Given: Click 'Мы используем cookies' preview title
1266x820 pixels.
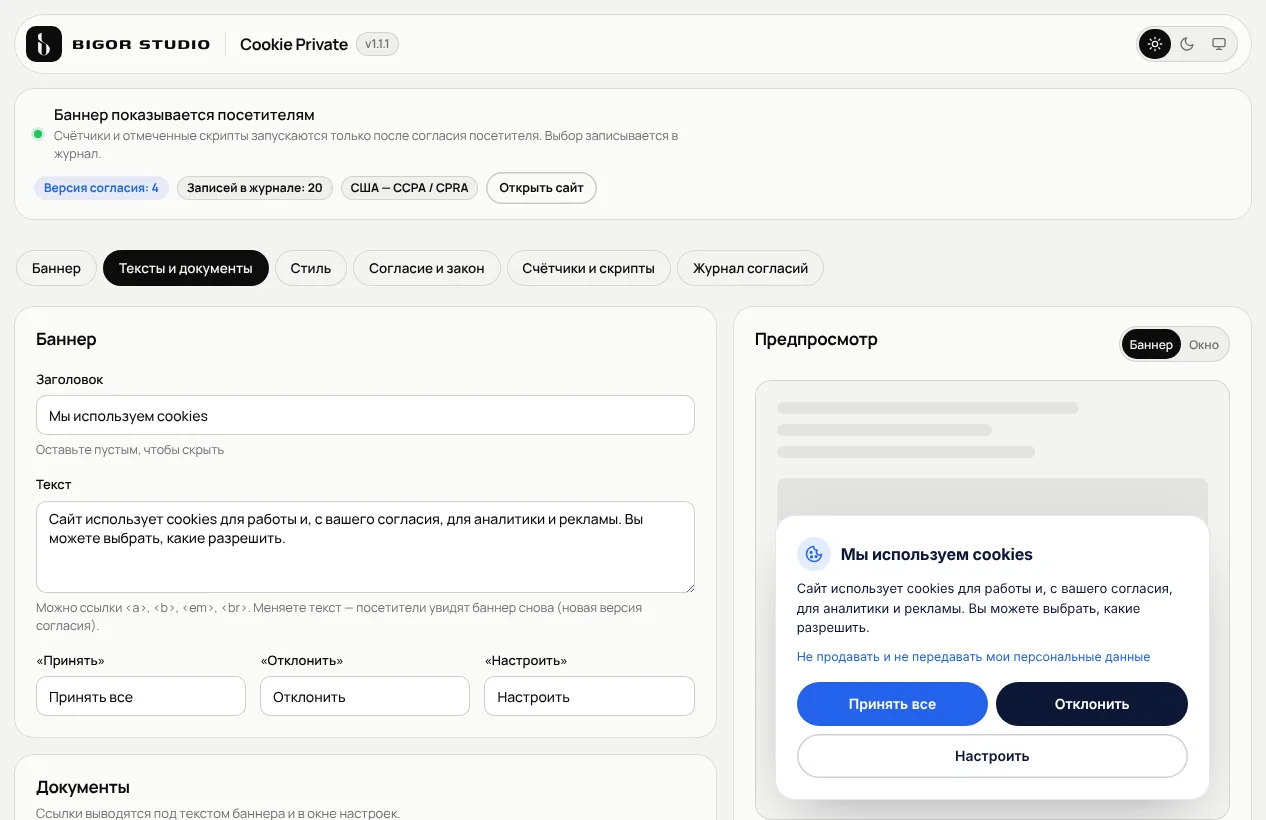Looking at the screenshot, I should point(937,554).
